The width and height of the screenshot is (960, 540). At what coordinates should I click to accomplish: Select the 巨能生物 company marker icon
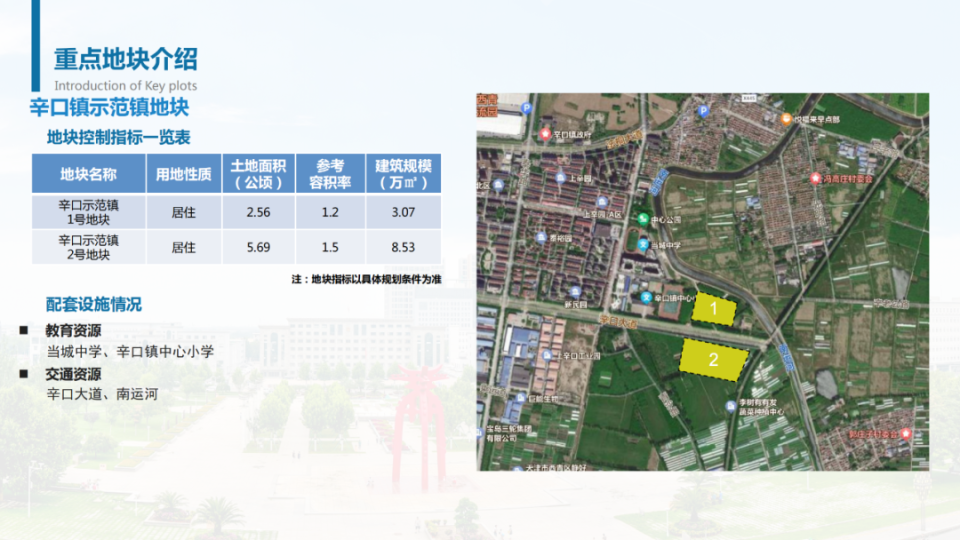tap(520, 398)
